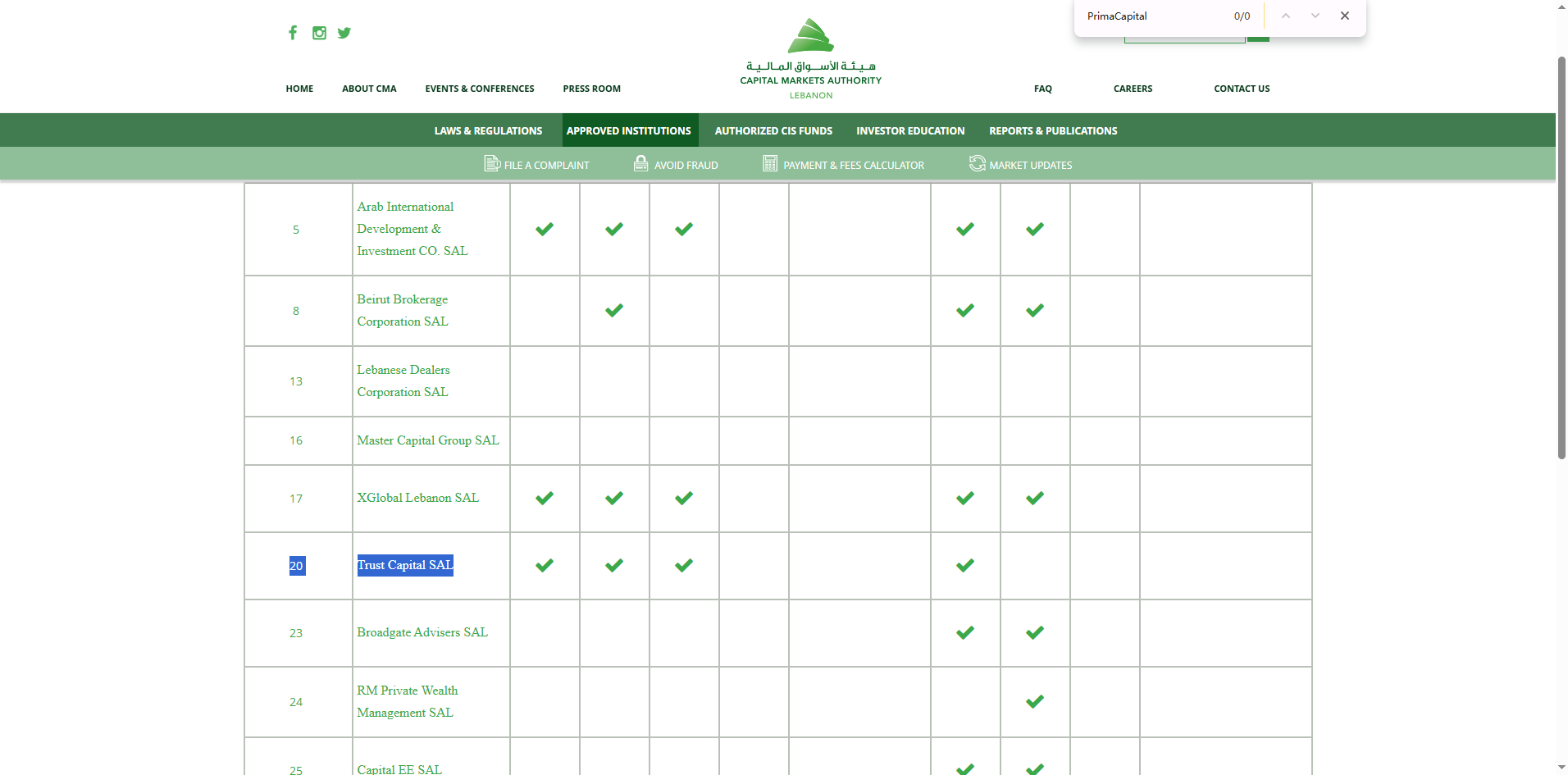Viewport: 1568px width, 775px height.
Task: Open the CMA Twitter icon
Action: (x=344, y=33)
